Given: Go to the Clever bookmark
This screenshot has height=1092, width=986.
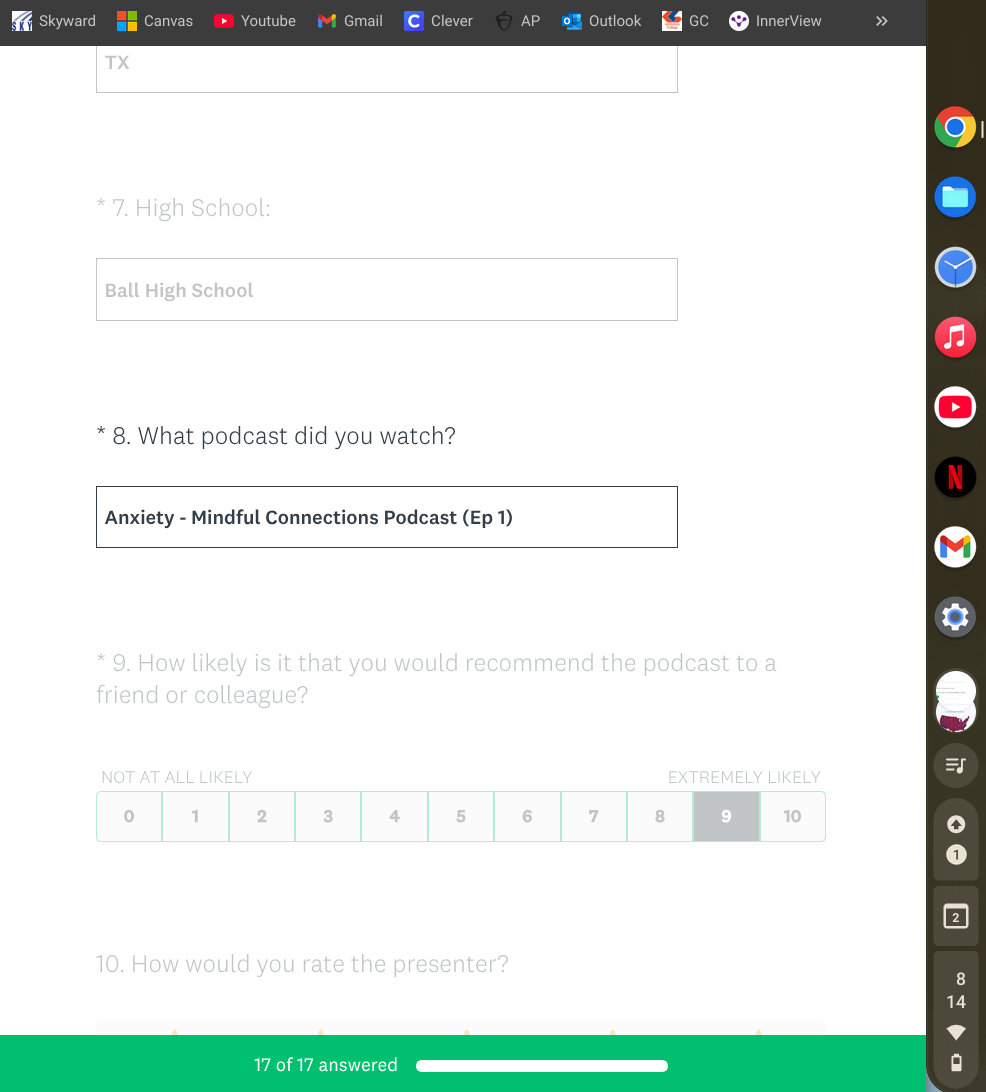Looking at the screenshot, I should tap(438, 21).
